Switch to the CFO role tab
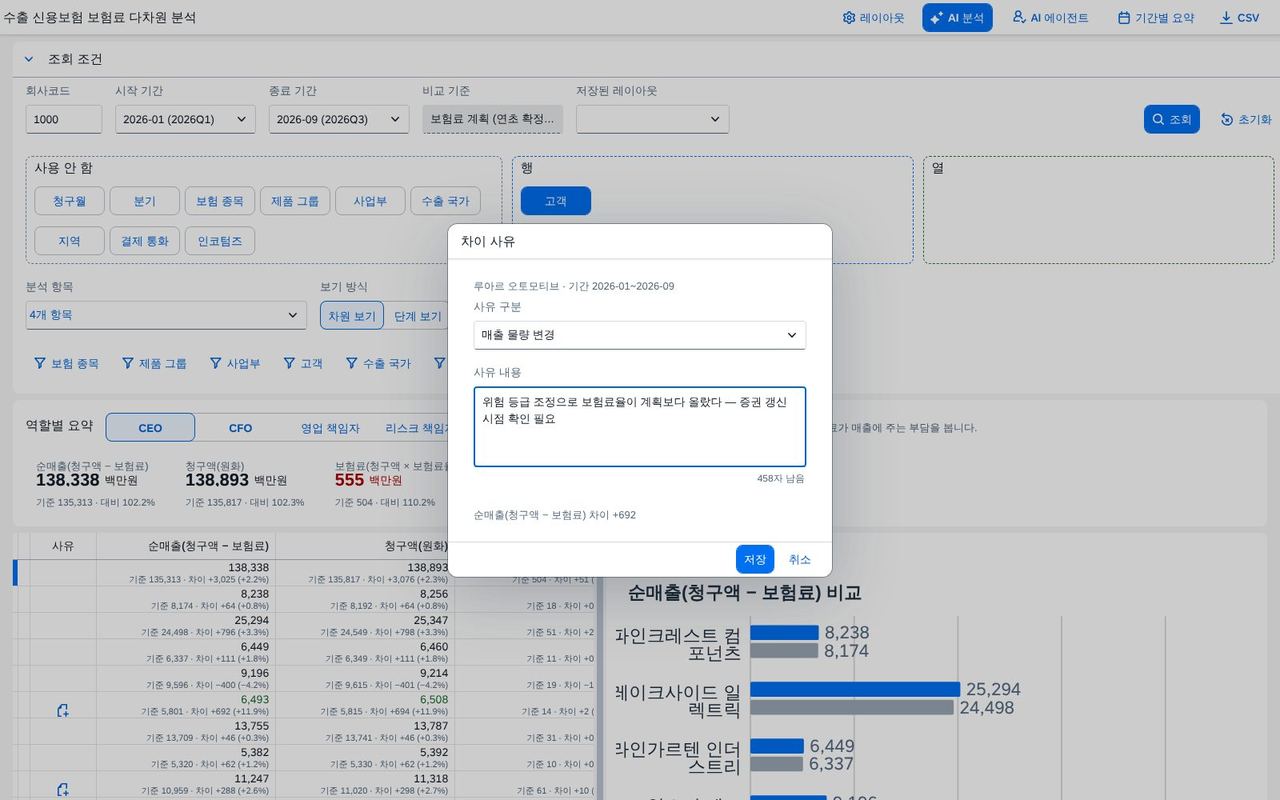 [240, 428]
